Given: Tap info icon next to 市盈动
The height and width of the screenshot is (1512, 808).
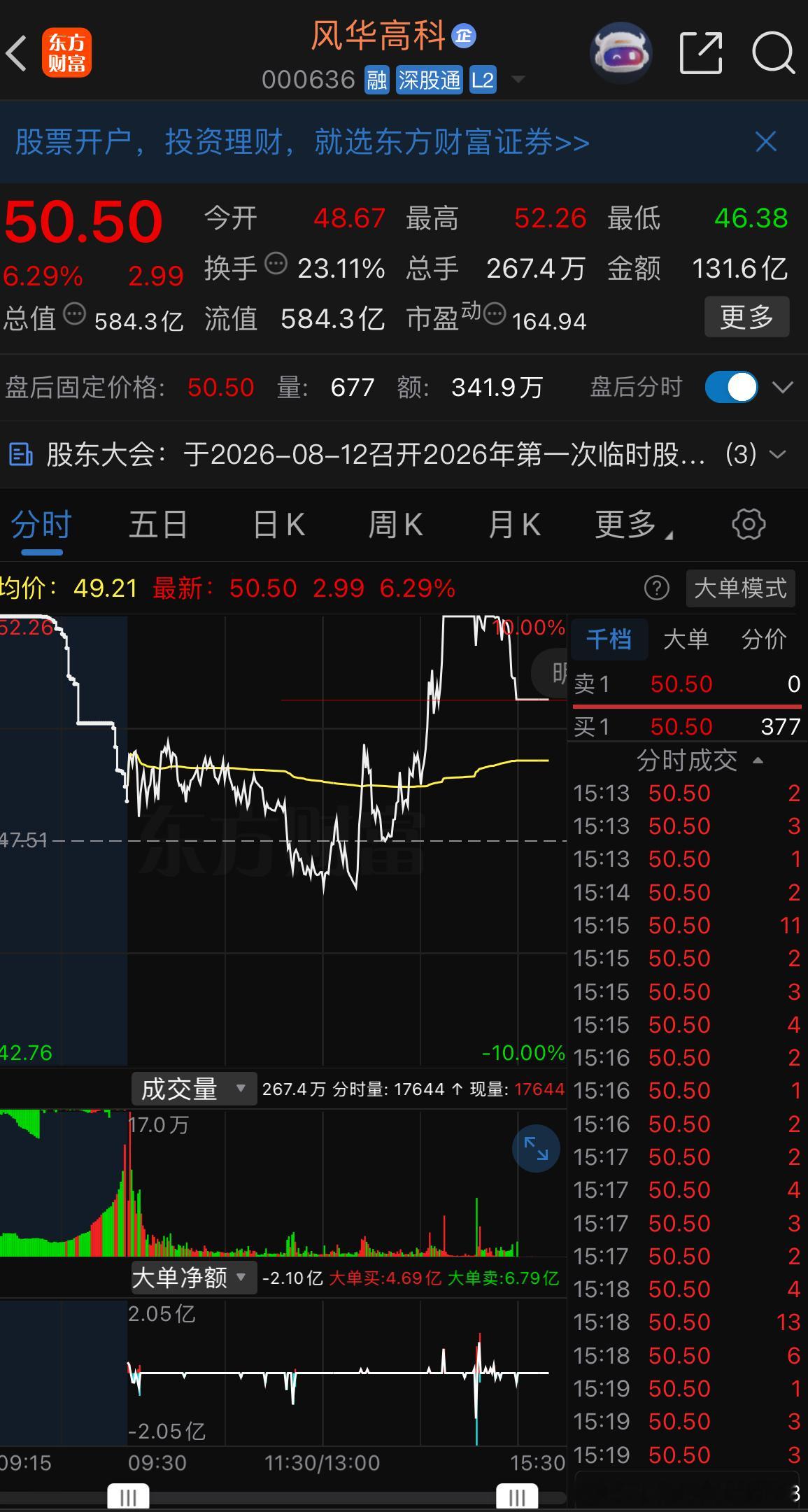Looking at the screenshot, I should pos(494,314).
